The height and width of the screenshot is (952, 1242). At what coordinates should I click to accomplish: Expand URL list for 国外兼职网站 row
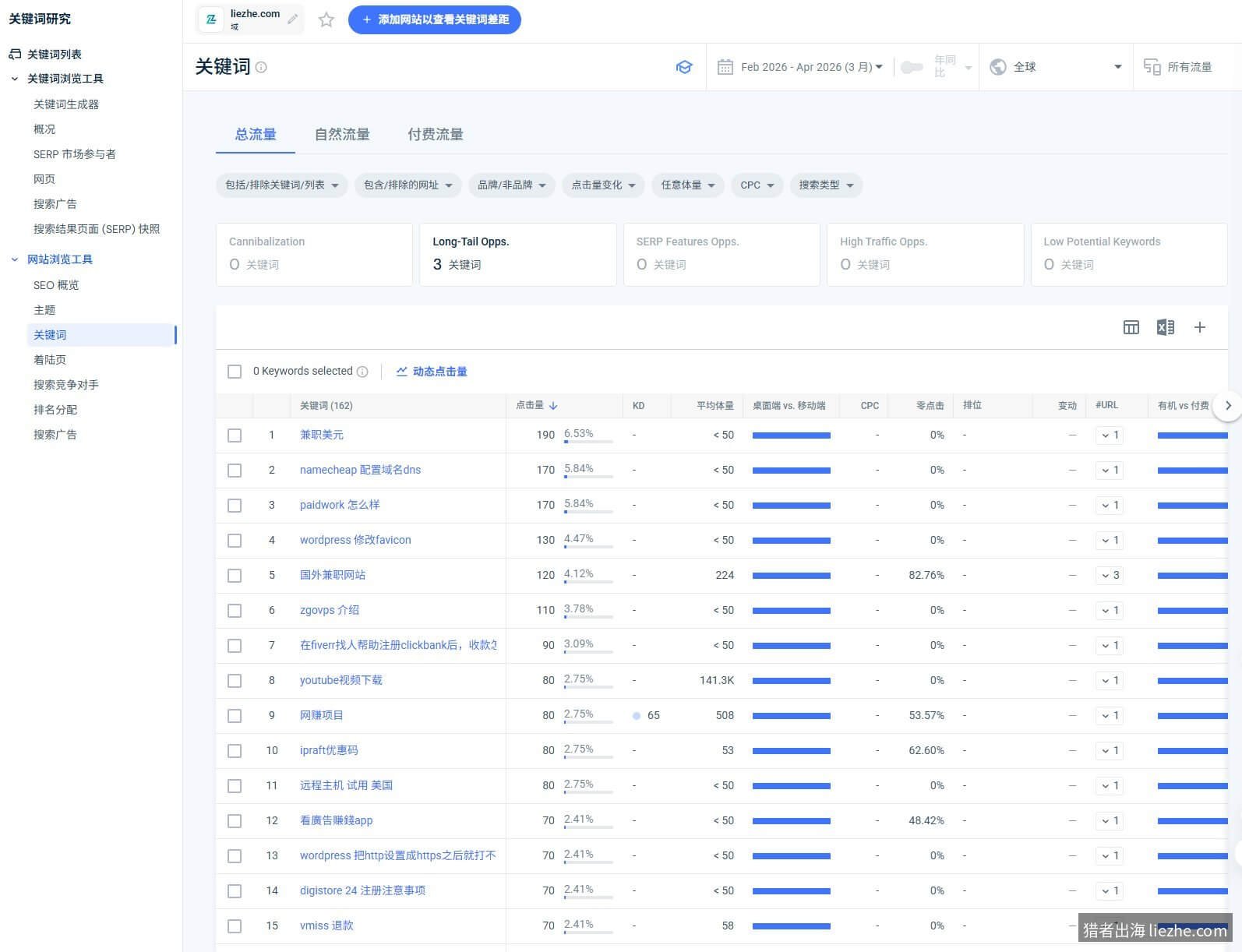coord(1110,576)
